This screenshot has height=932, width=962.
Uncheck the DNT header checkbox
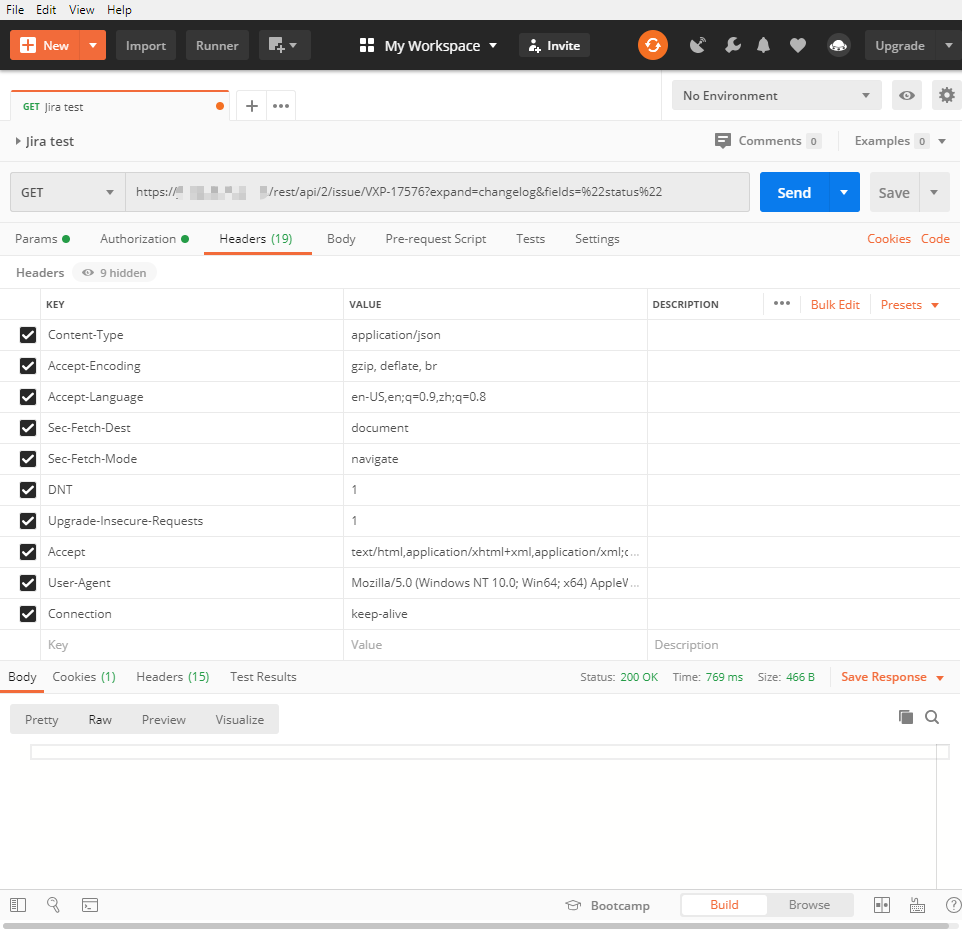click(x=28, y=490)
